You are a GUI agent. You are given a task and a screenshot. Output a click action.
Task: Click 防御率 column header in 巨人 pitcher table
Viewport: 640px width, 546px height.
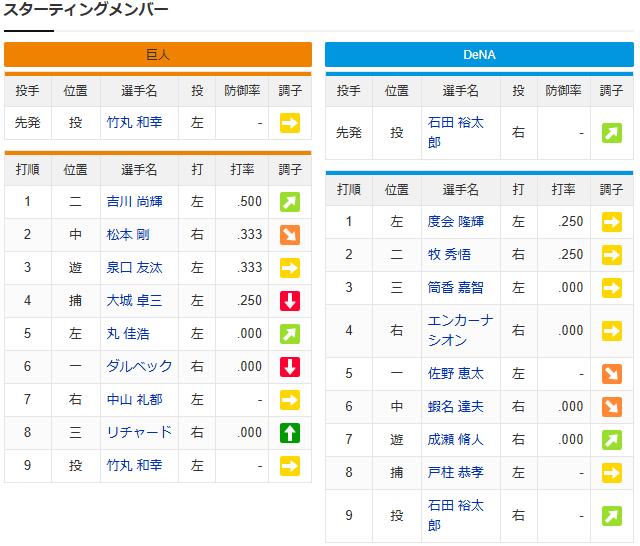tap(242, 91)
